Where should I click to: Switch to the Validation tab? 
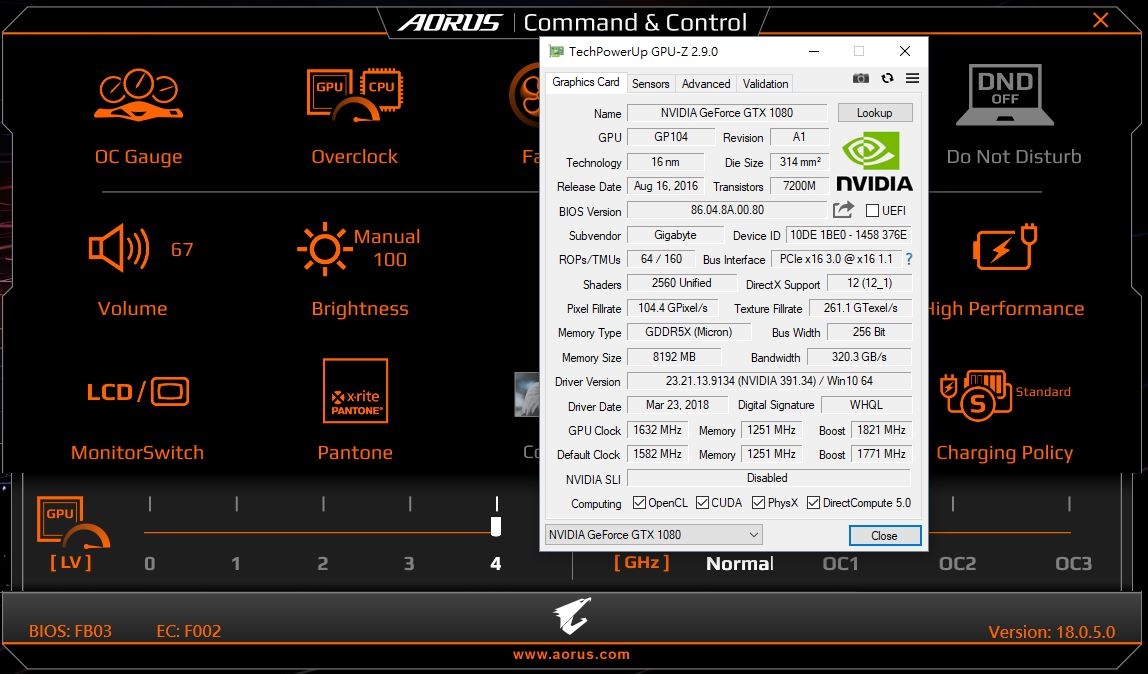click(x=765, y=83)
